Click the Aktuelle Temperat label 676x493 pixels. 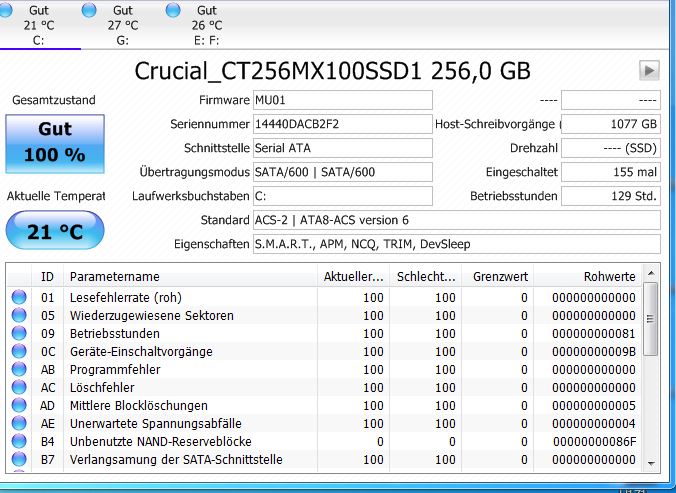pos(56,197)
